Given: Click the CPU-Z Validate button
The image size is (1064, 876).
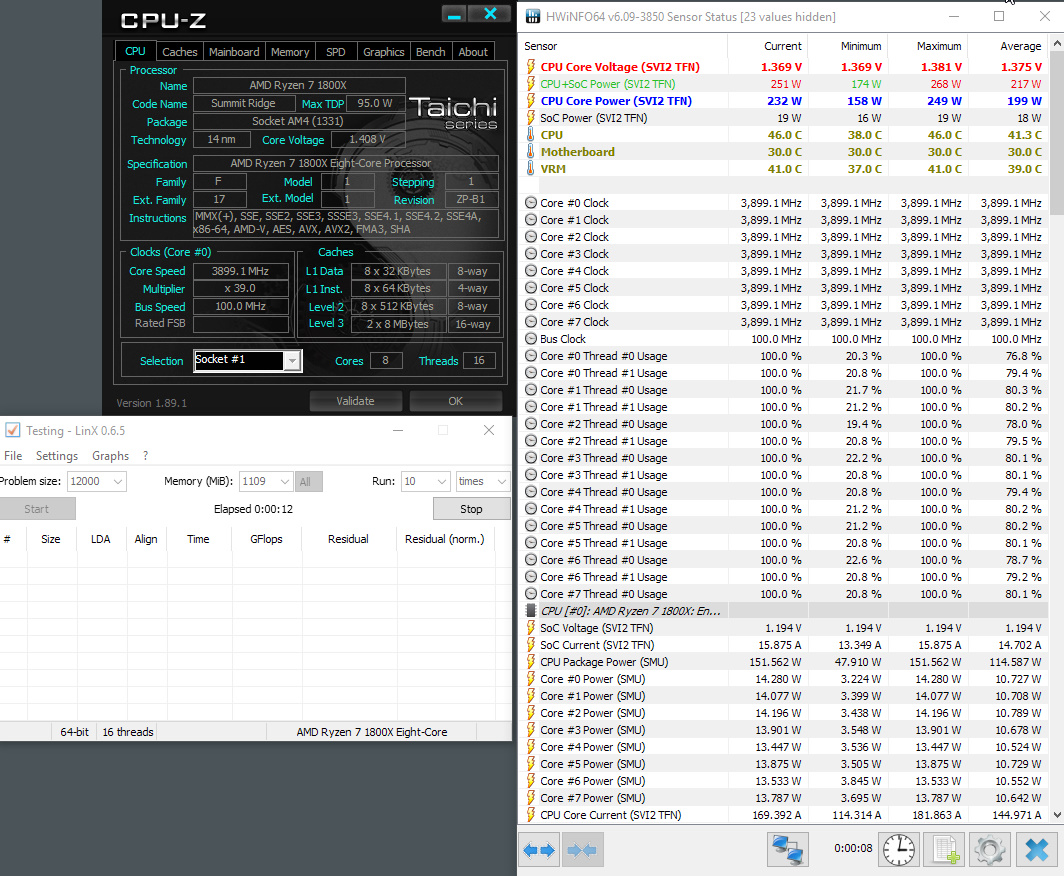Looking at the screenshot, I should click(x=356, y=401).
